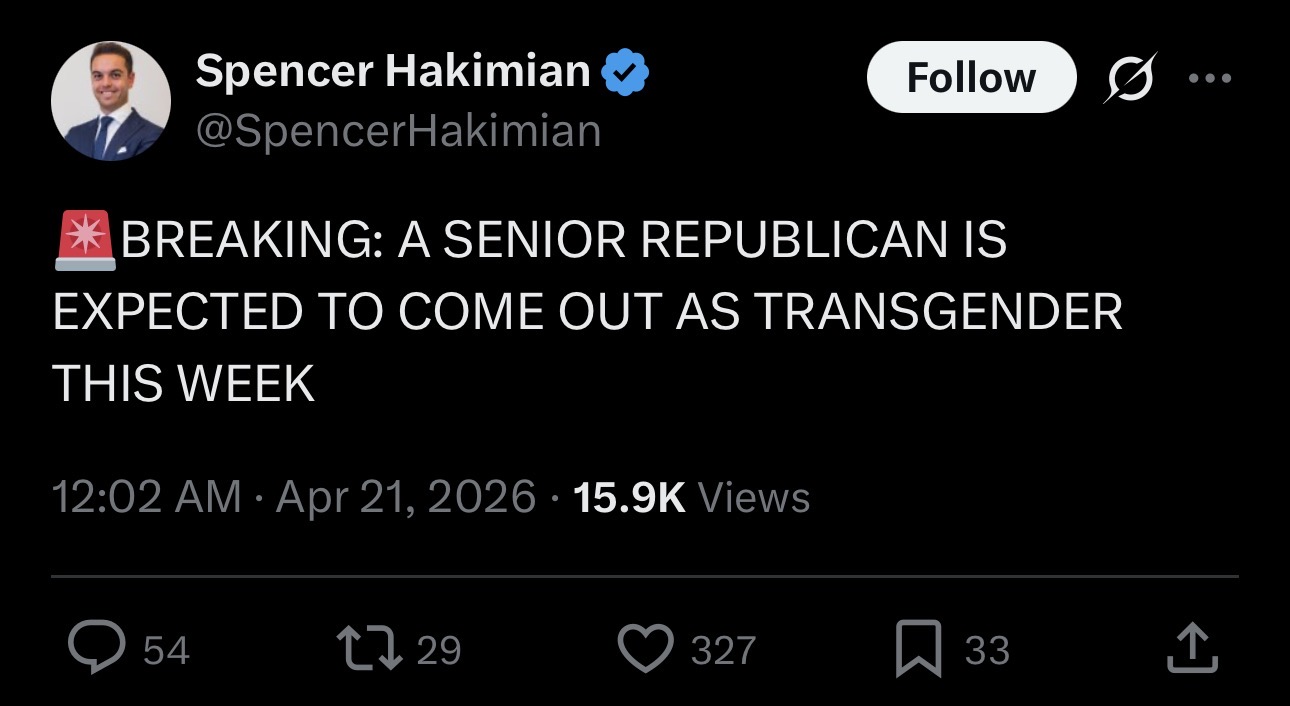
Task: Click the reply speech bubble icon
Action: 97,650
